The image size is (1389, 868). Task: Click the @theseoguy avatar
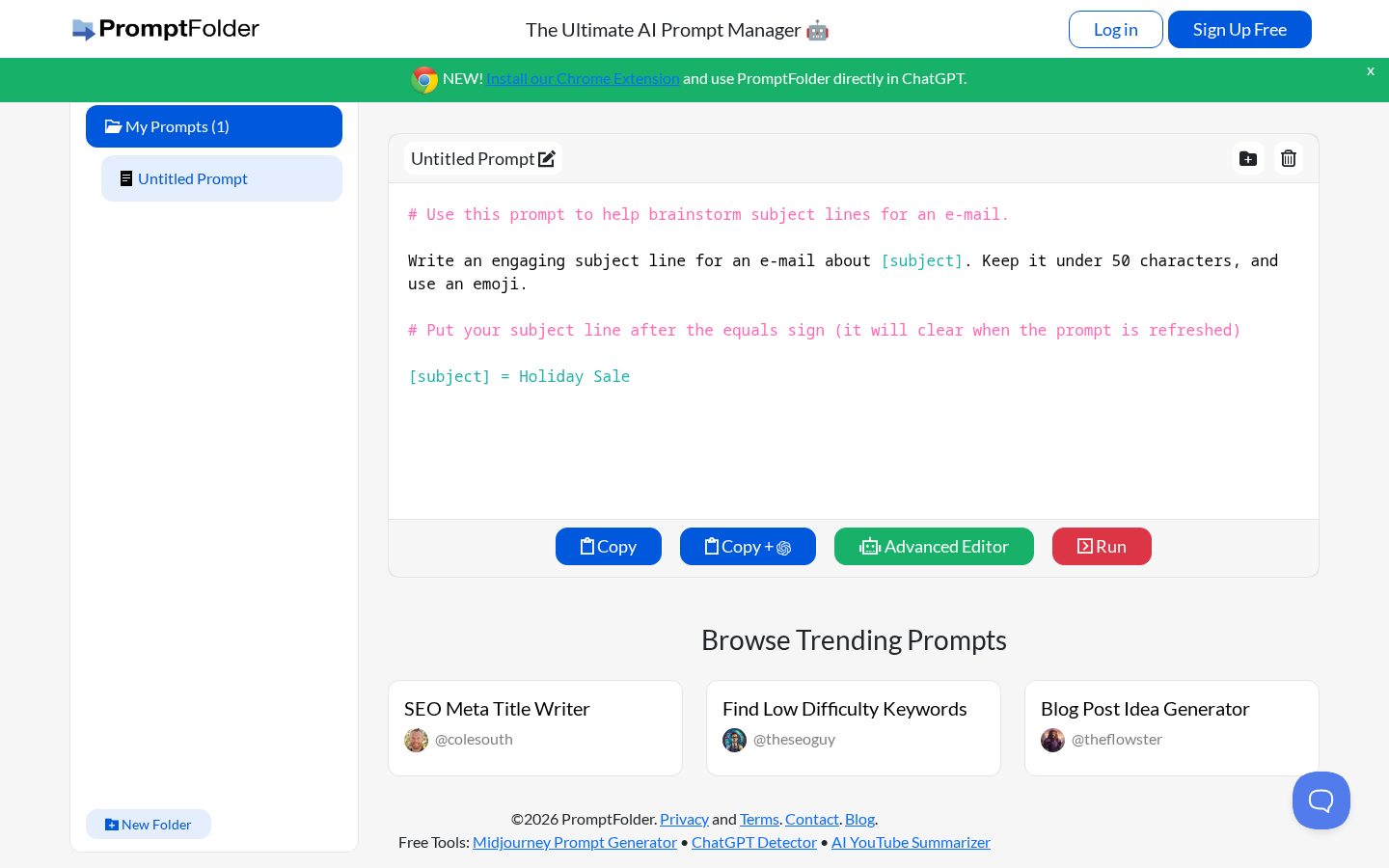pos(734,740)
